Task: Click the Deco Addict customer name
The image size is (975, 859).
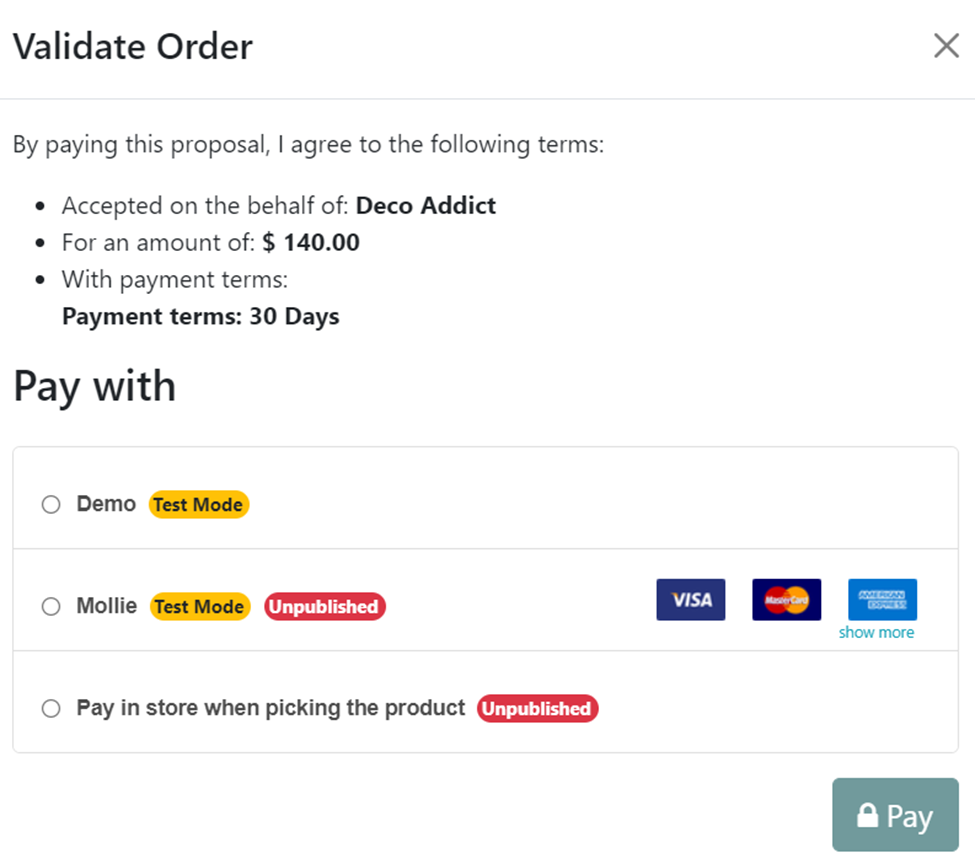Action: (x=426, y=206)
